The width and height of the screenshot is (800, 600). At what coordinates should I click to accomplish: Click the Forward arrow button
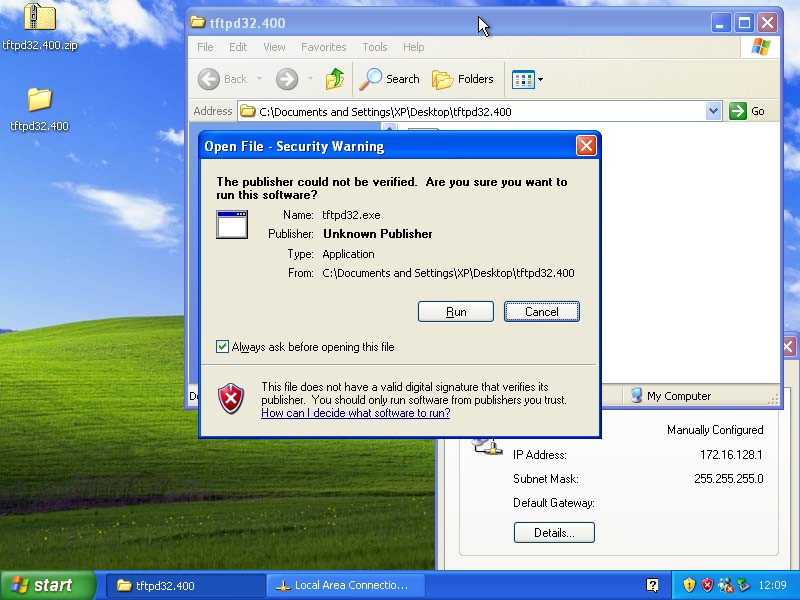pos(287,79)
